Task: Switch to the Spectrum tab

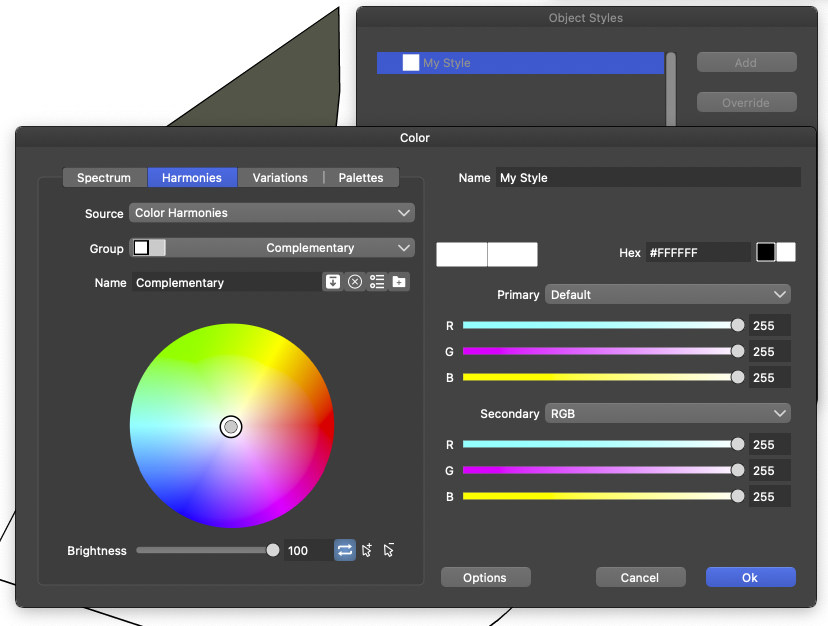Action: pyautogui.click(x=104, y=177)
